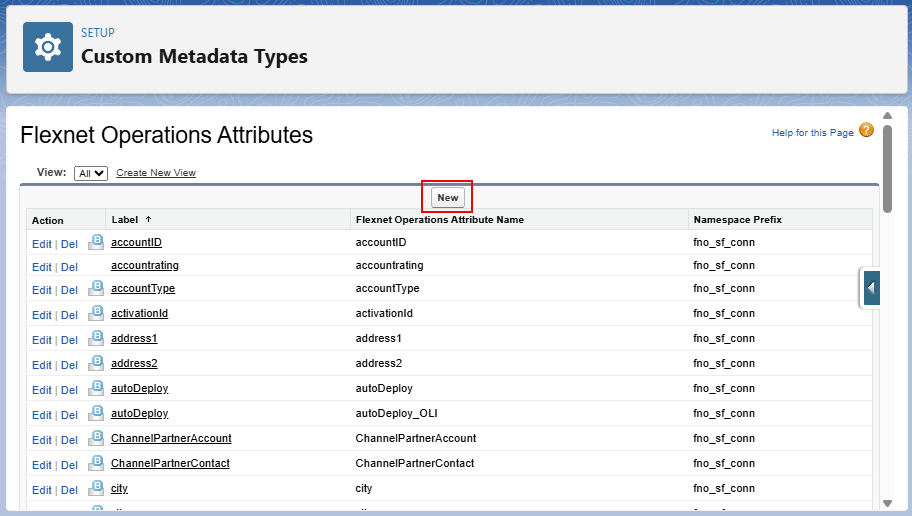Click the scrollbar down arrow
Screen dimensions: 912x516
(887, 503)
